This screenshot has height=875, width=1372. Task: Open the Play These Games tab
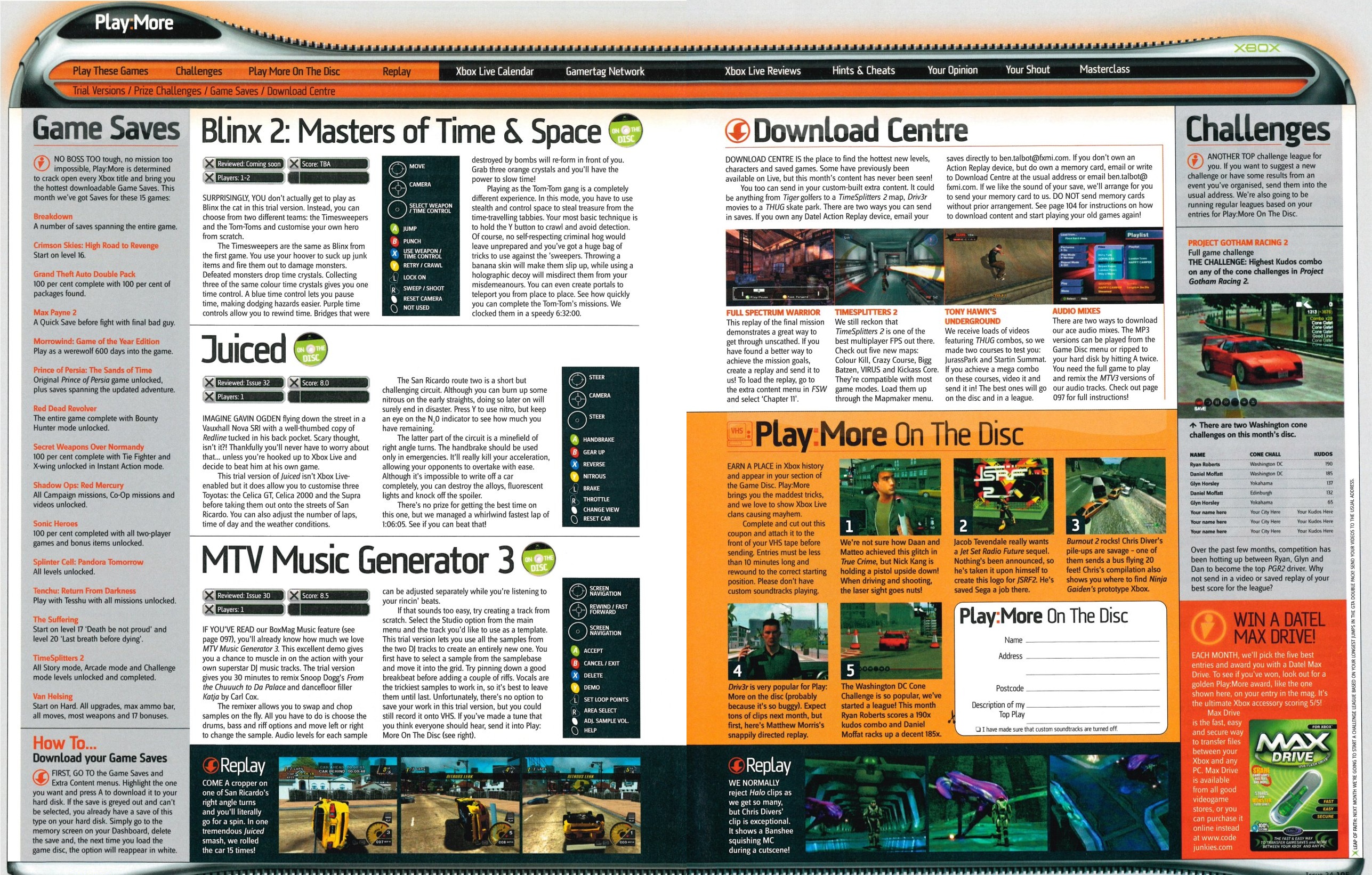pyautogui.click(x=110, y=71)
